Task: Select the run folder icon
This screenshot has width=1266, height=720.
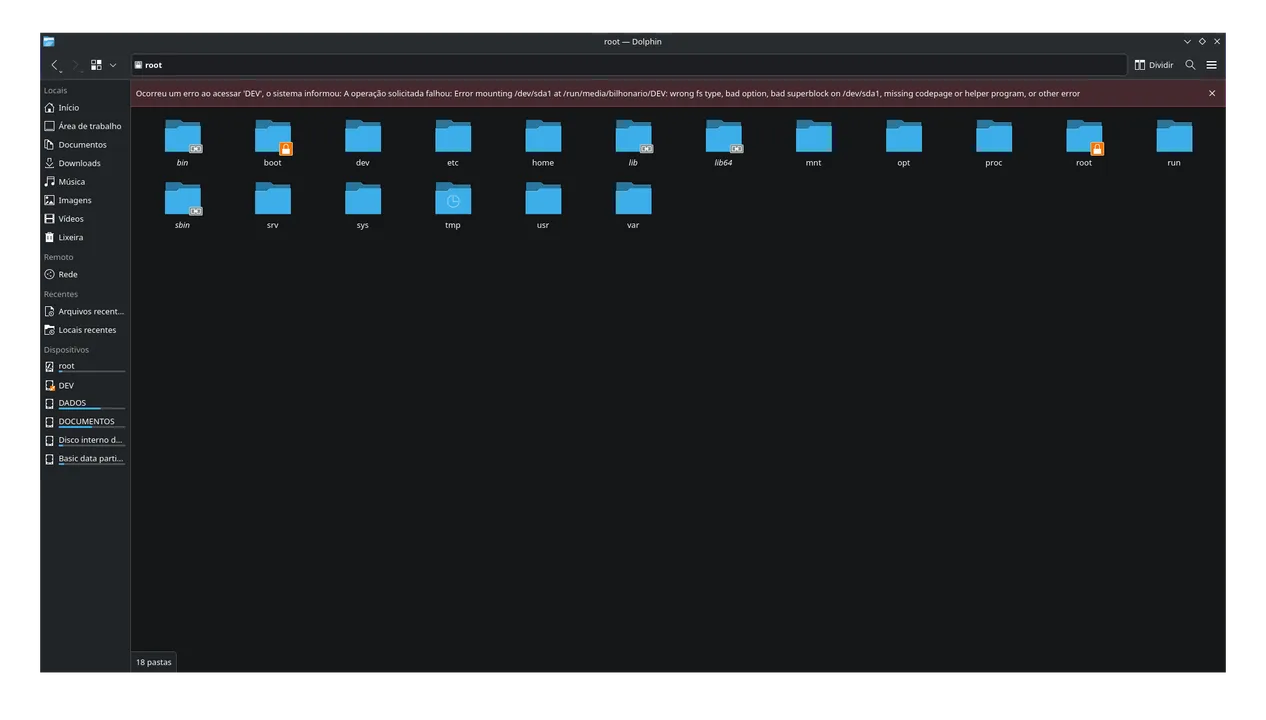Action: tap(1174, 137)
